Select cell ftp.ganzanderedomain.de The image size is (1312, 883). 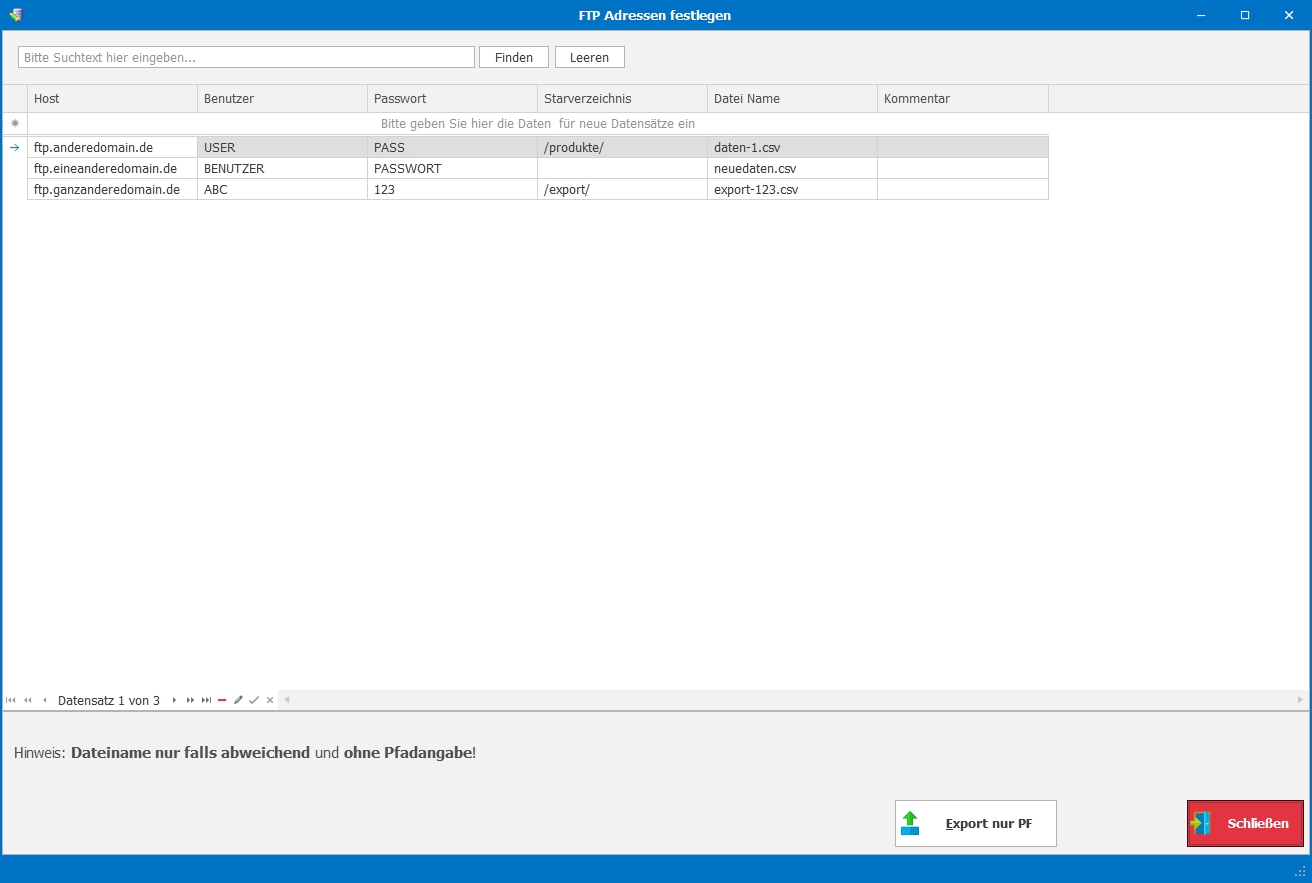[x=113, y=189]
